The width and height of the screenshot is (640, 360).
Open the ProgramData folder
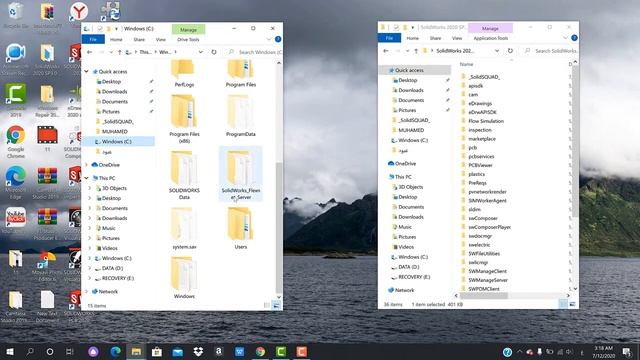tap(240, 116)
